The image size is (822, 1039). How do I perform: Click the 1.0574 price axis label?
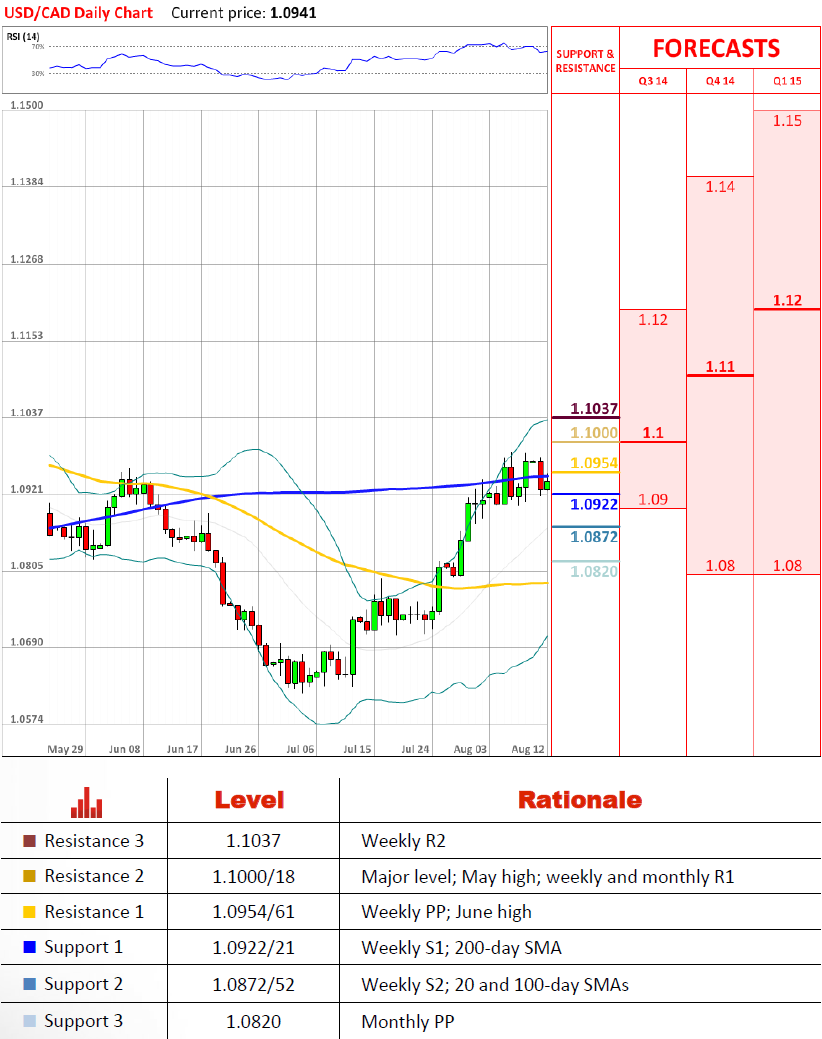point(26,719)
